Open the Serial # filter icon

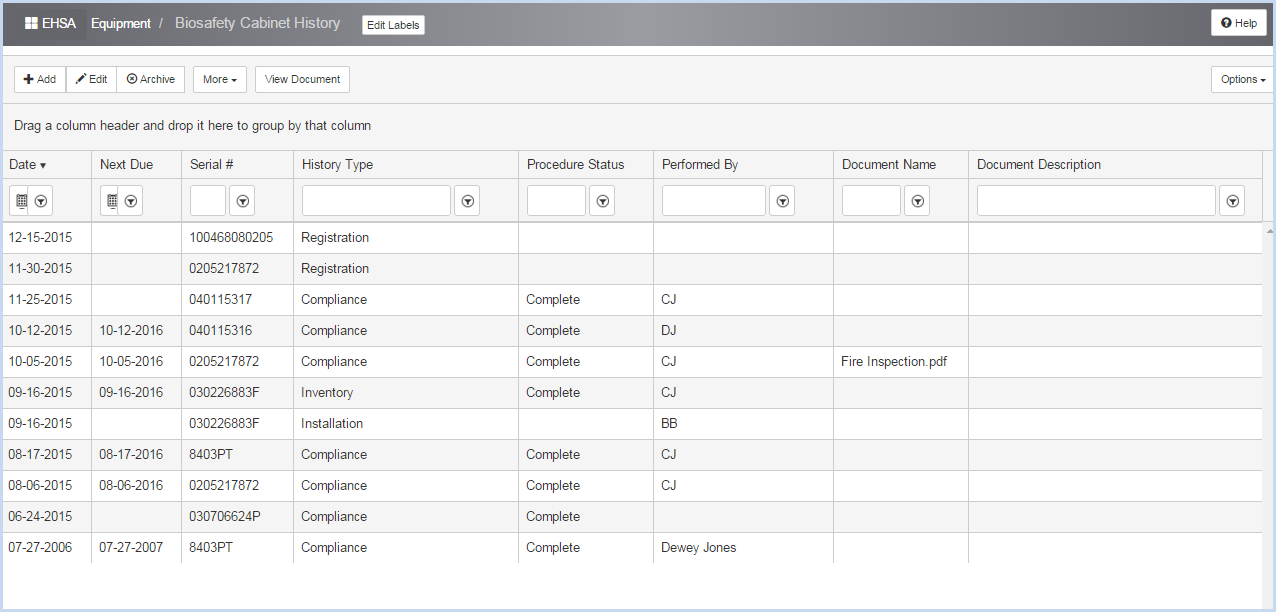(242, 201)
